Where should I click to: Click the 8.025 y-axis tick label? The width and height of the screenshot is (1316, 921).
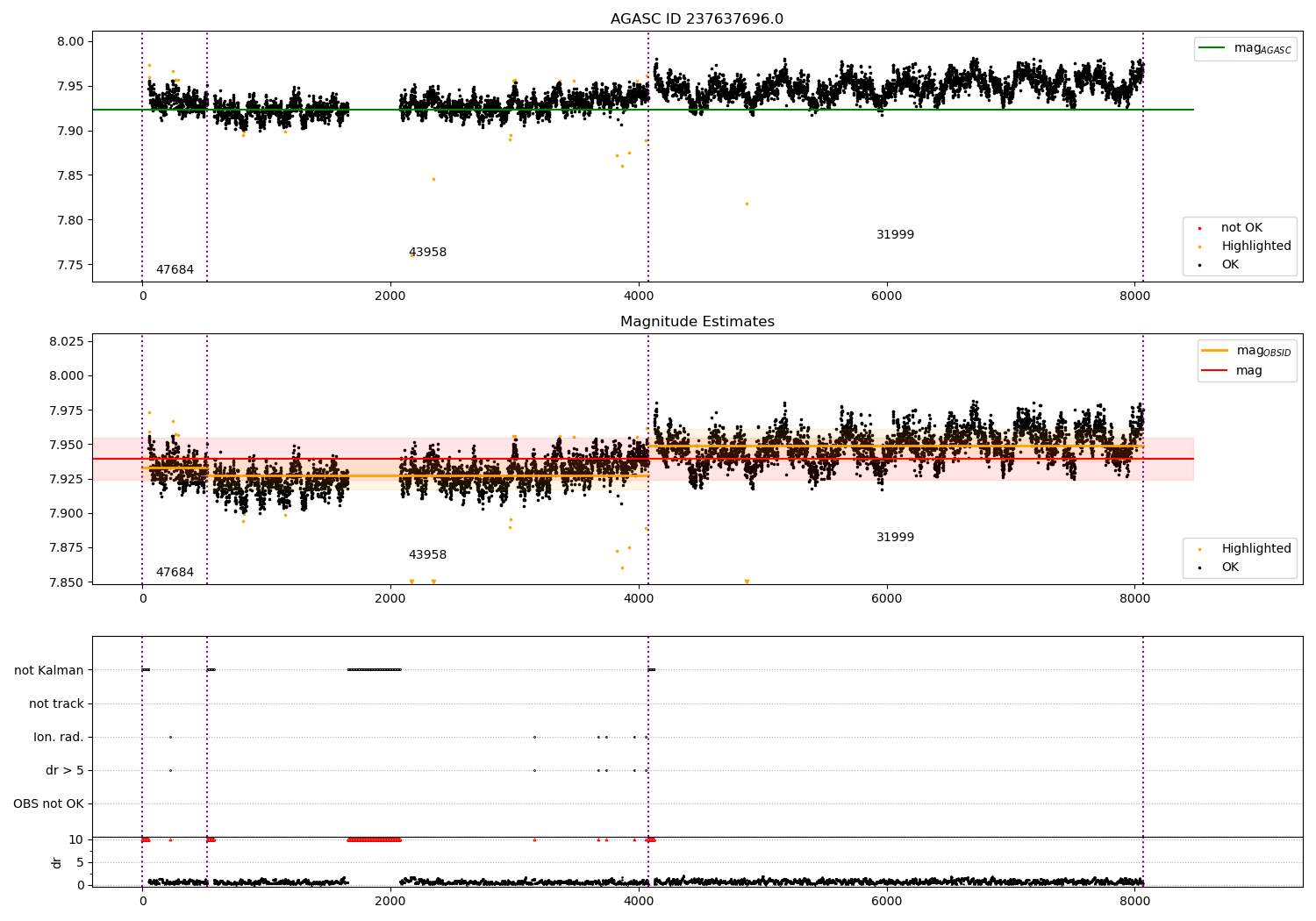click(68, 341)
